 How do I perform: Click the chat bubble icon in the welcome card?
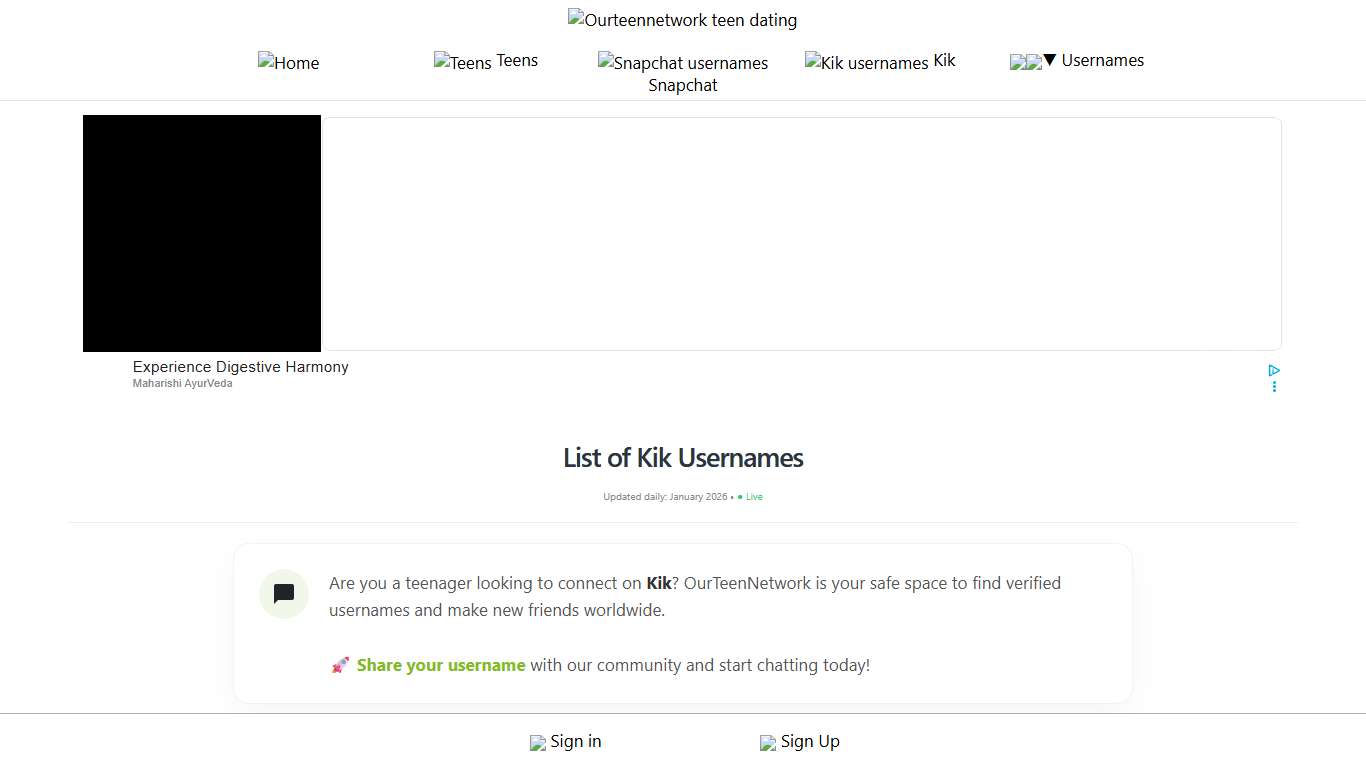283,593
